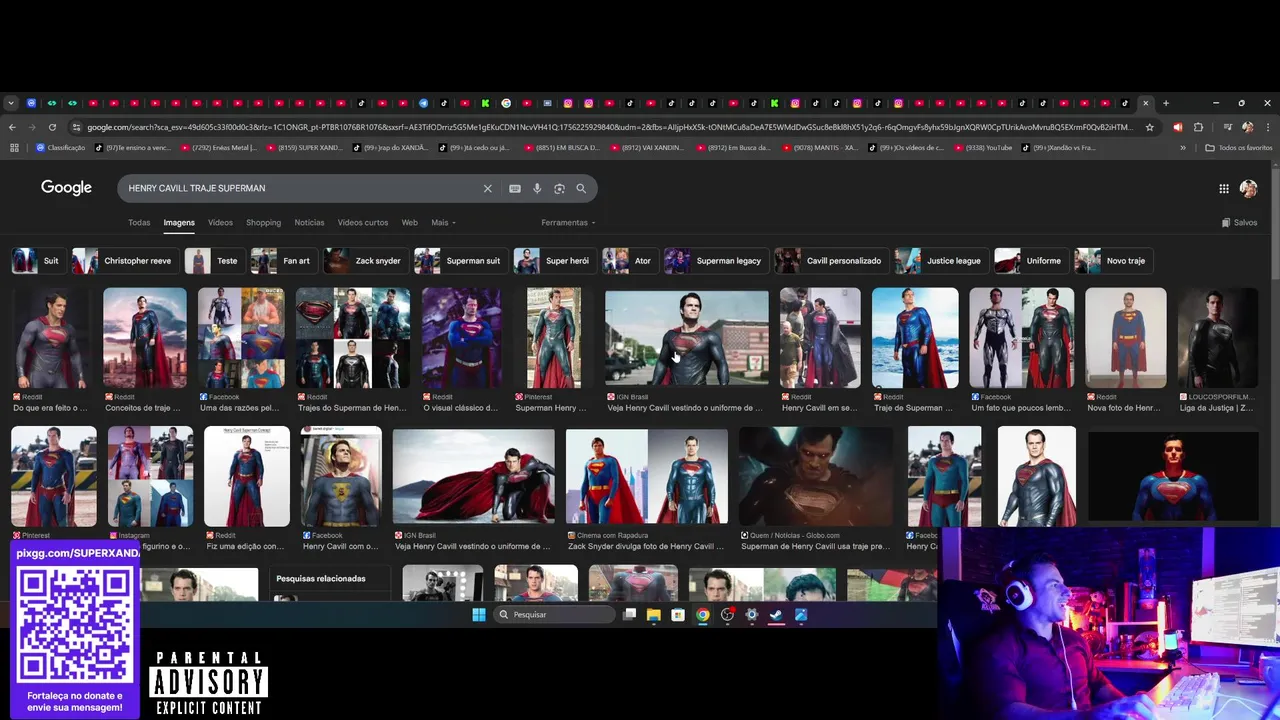Viewport: 1280px width, 720px height.
Task: Open 'Liga da Justiça' black suit thumbnail
Action: point(1218,338)
